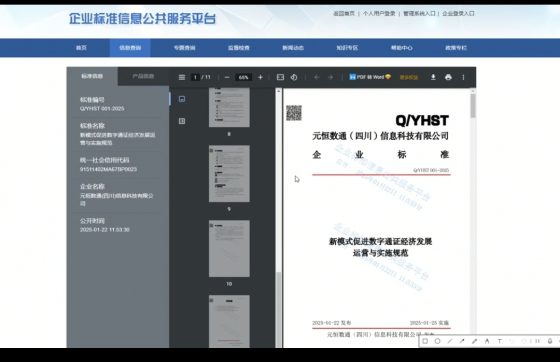Open the 新闻动态 navigation item
The image size is (560, 362).
293,48
